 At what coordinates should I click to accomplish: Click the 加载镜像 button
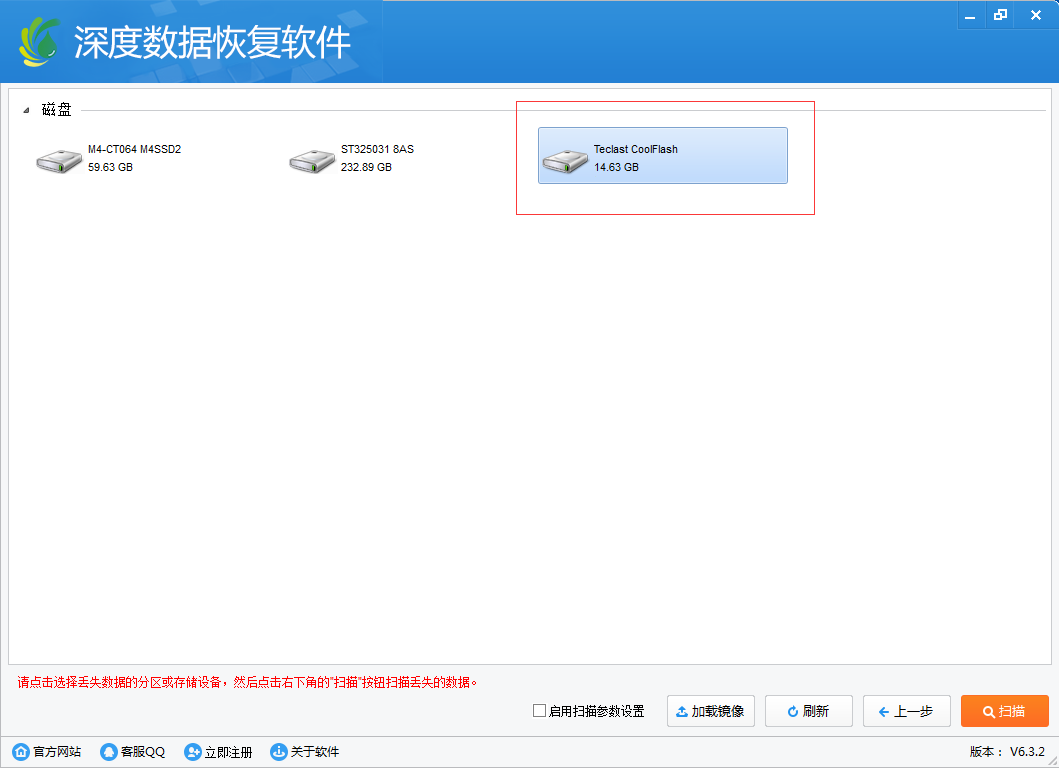[711, 711]
